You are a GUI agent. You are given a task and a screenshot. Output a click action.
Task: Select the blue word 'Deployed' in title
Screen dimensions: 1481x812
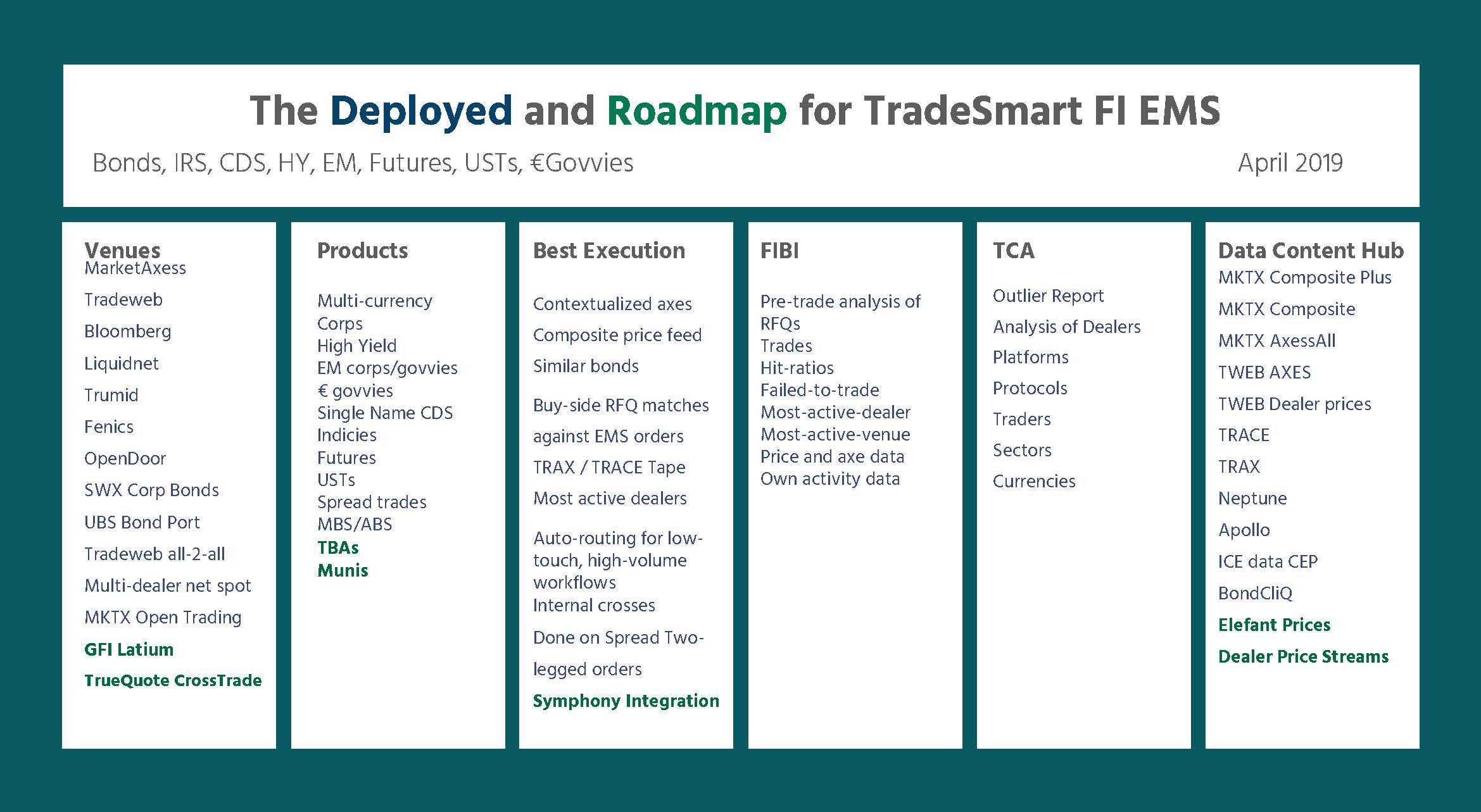tap(421, 111)
